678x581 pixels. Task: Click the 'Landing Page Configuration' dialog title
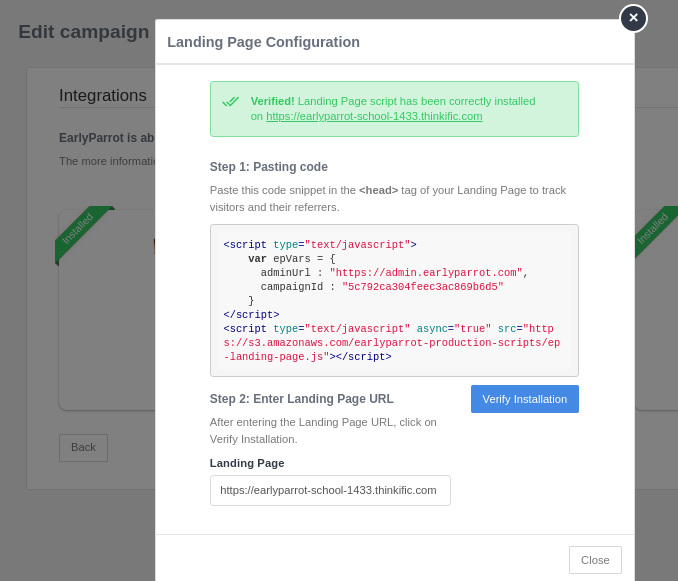(263, 42)
